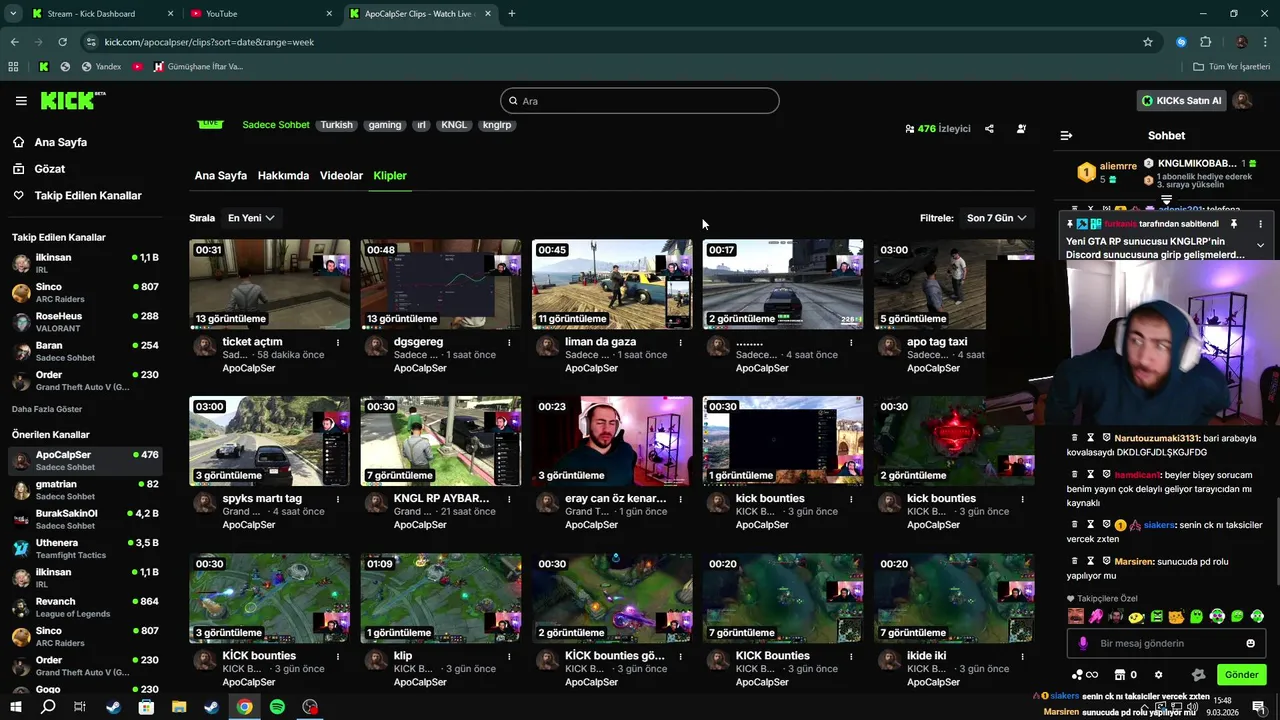Switch to Stream - Kick Dashboard tab
Image resolution: width=1280 pixels, height=720 pixels.
(102, 14)
